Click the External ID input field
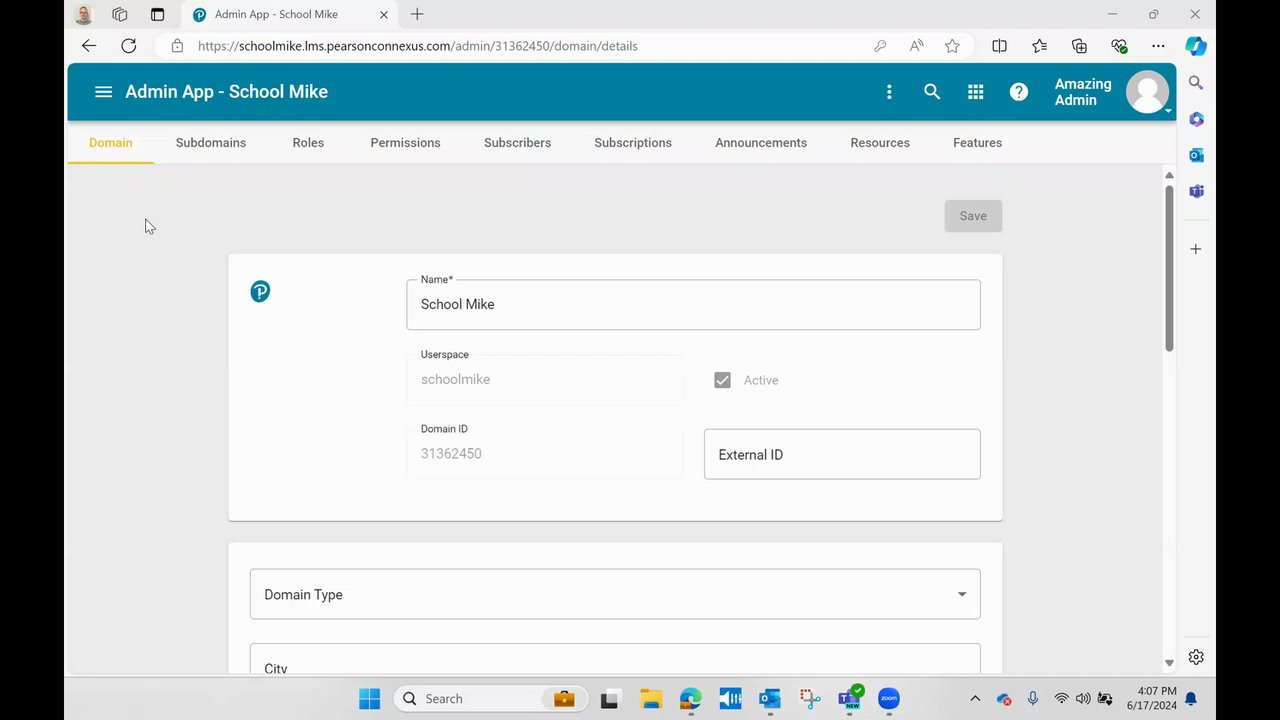 842,454
